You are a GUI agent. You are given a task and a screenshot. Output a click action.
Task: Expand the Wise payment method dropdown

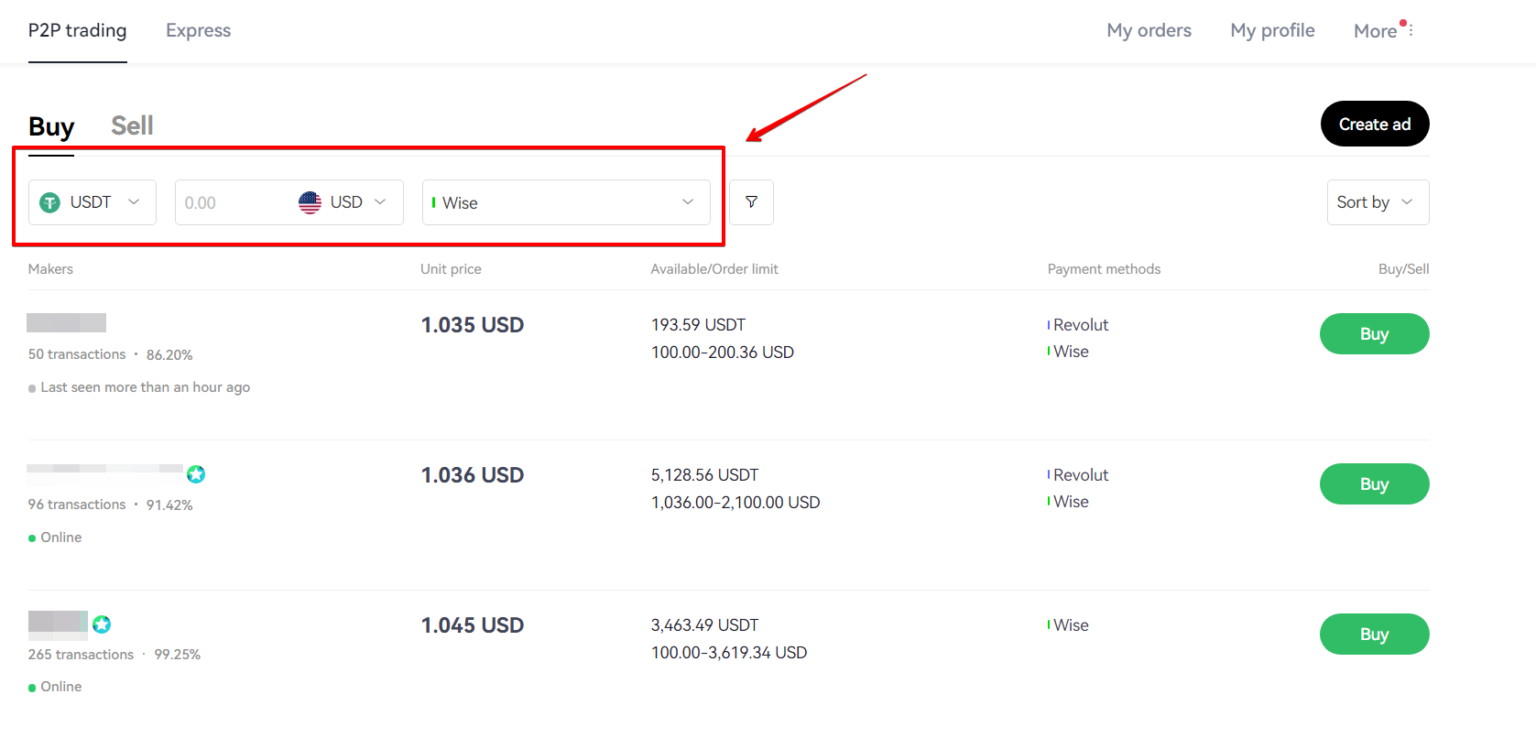(x=688, y=202)
